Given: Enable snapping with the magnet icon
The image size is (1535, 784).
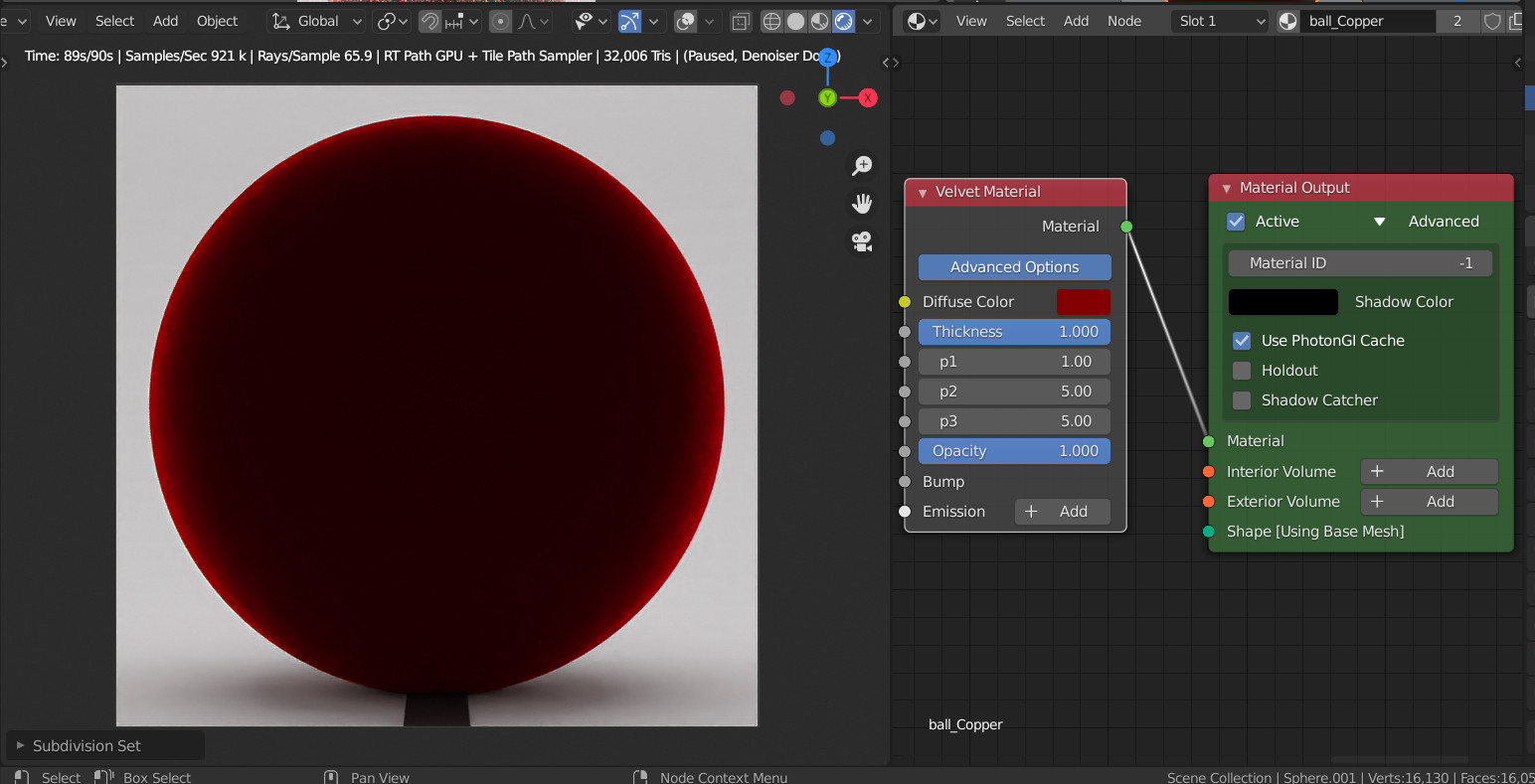Looking at the screenshot, I should pos(429,21).
